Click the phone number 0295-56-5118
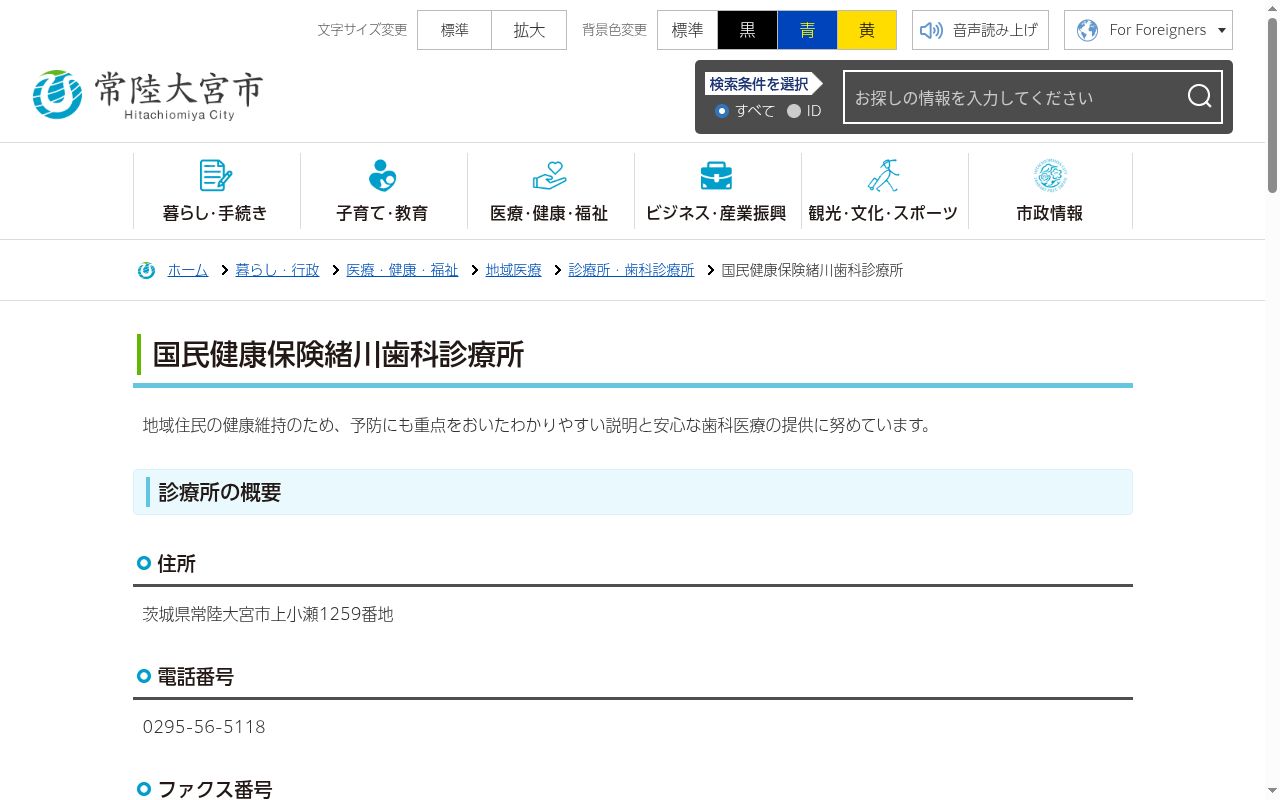The image size is (1280, 800). [204, 727]
